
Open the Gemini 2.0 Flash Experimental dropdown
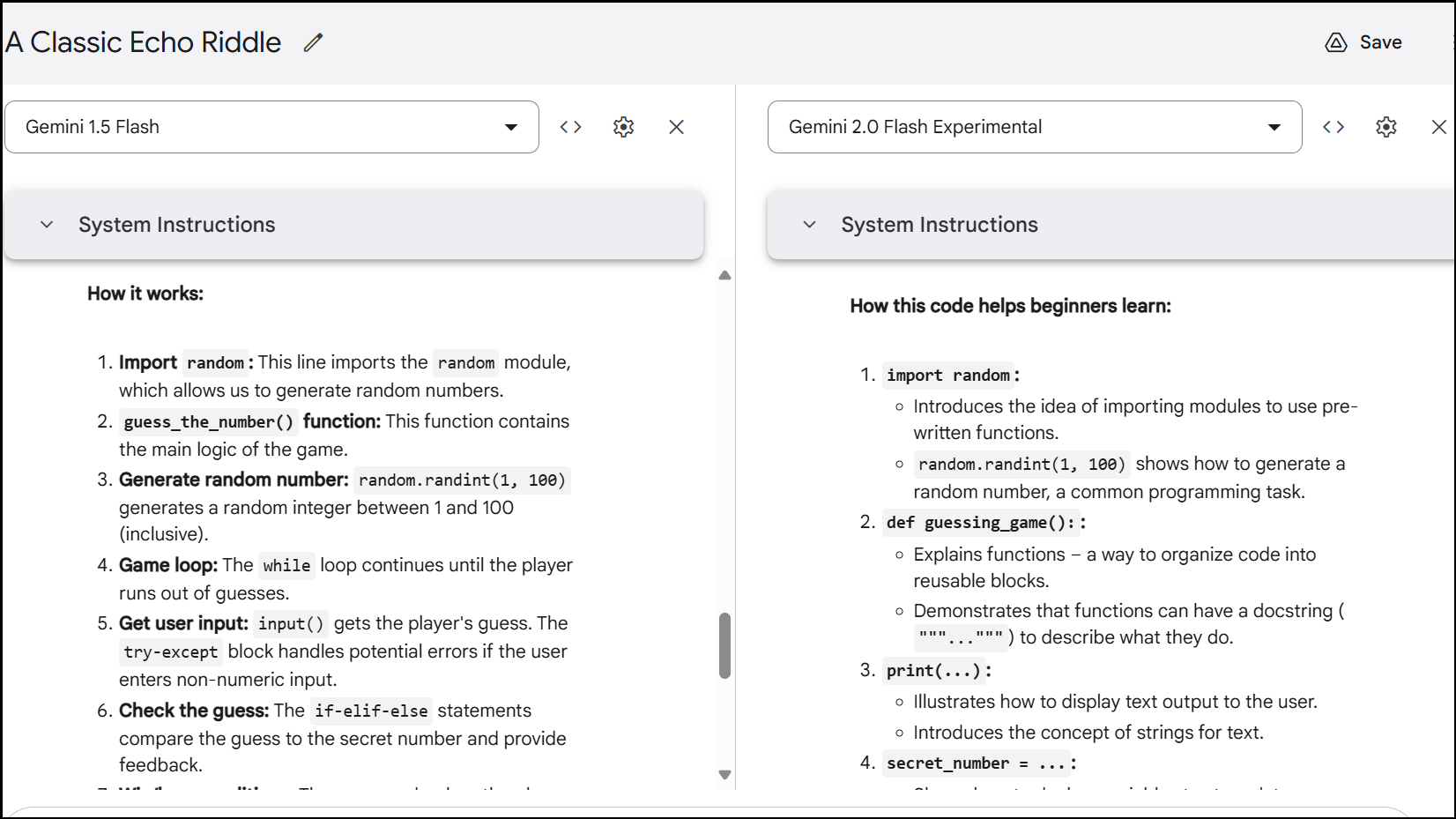click(1035, 127)
